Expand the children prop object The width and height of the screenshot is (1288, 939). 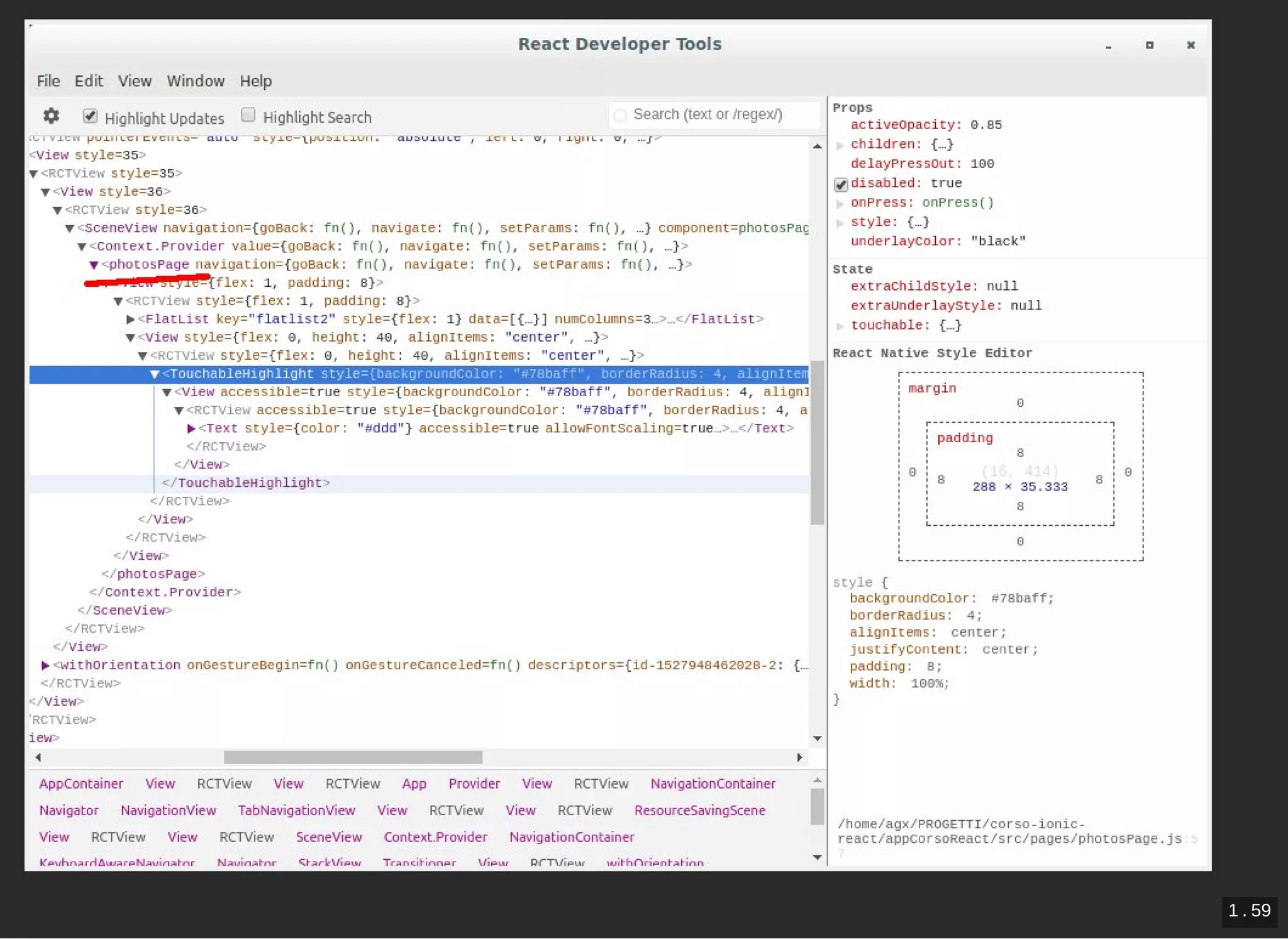[840, 145]
